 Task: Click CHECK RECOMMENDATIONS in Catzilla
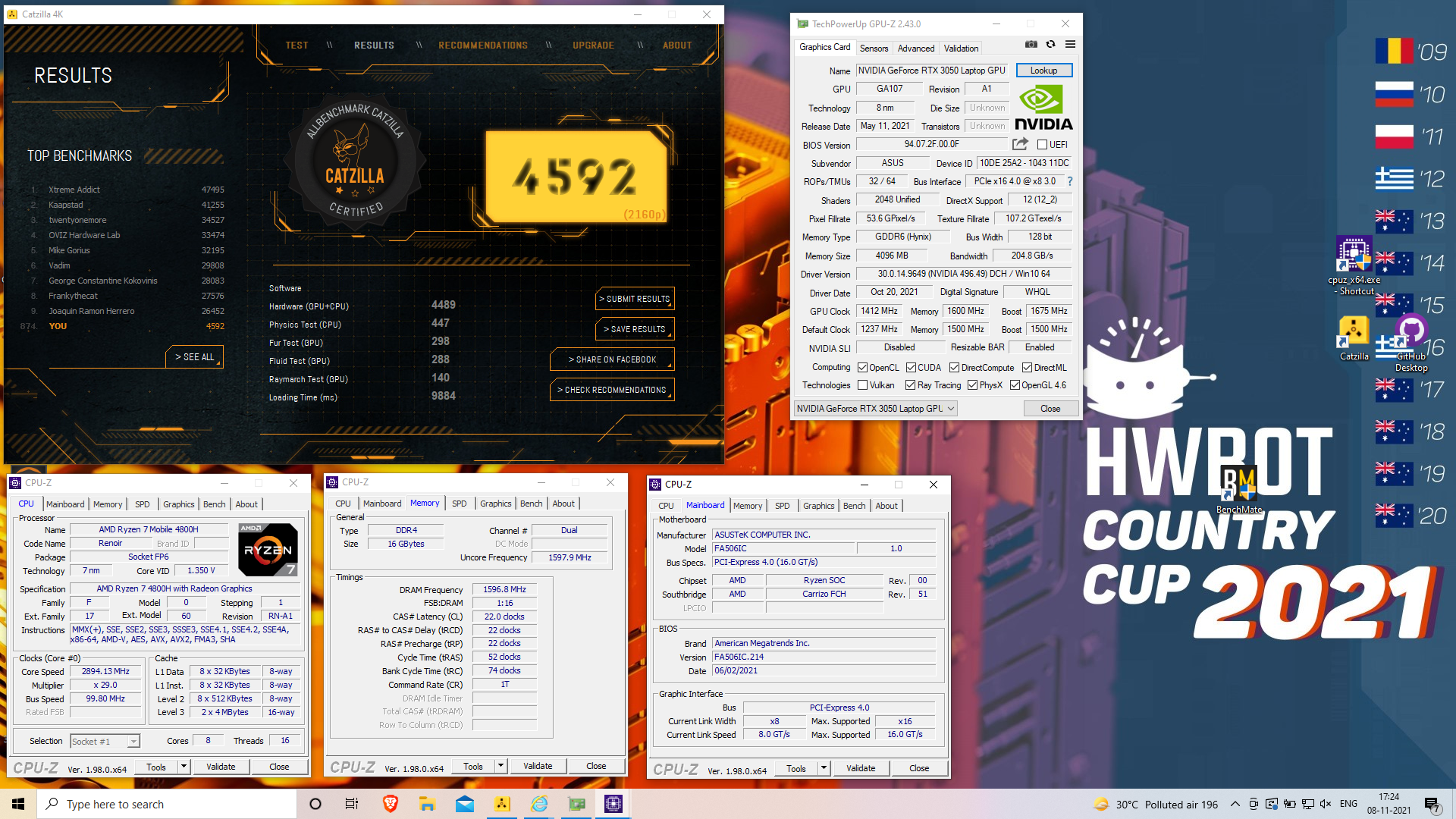click(612, 390)
